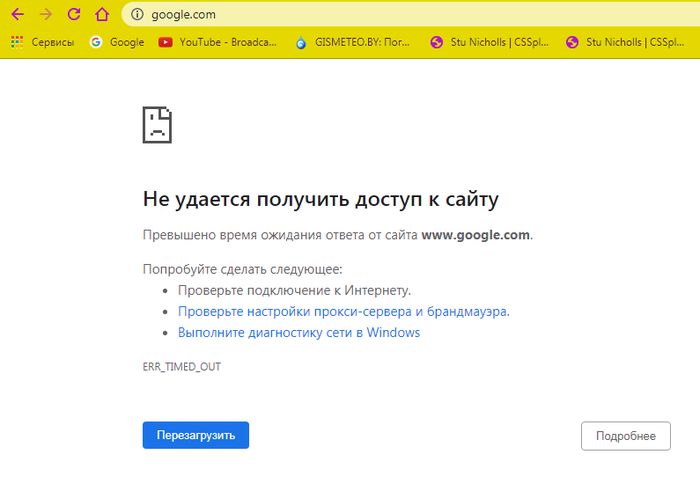Focus the address bar showing google.com
Screen dimensions: 700x484
400,15
